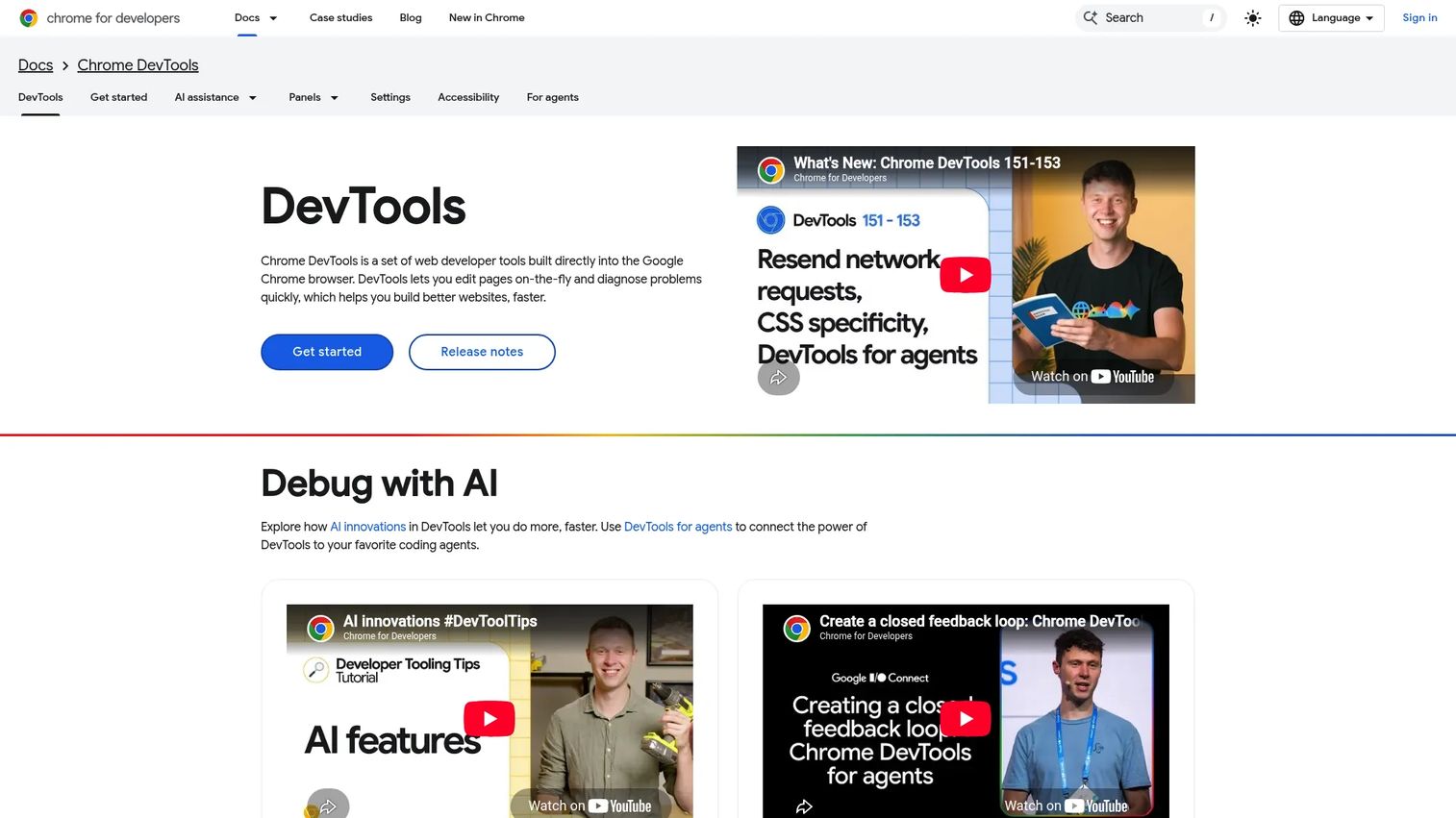Click the What's New: Chrome DevTools 151-153 video title
Screen dimensions: 1456x818
(x=927, y=163)
